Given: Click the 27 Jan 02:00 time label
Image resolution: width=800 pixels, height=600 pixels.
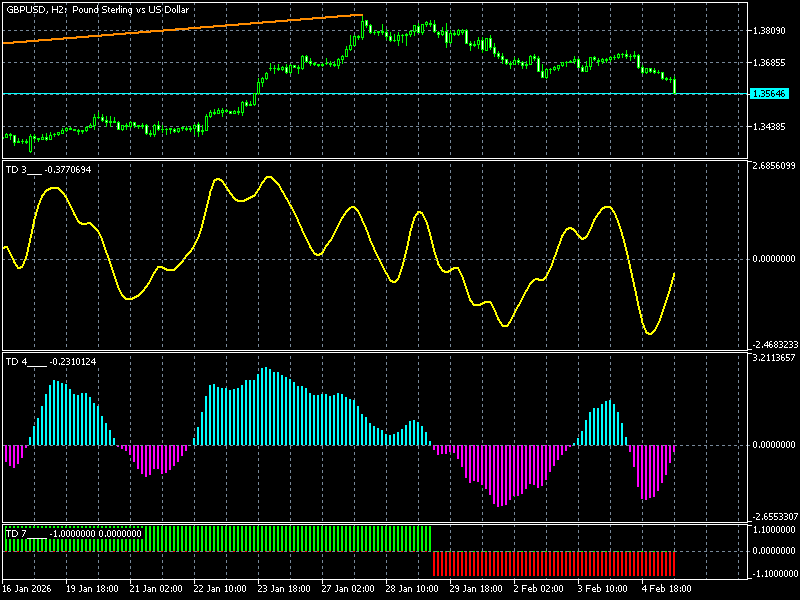Looking at the screenshot, I should (x=348, y=589).
